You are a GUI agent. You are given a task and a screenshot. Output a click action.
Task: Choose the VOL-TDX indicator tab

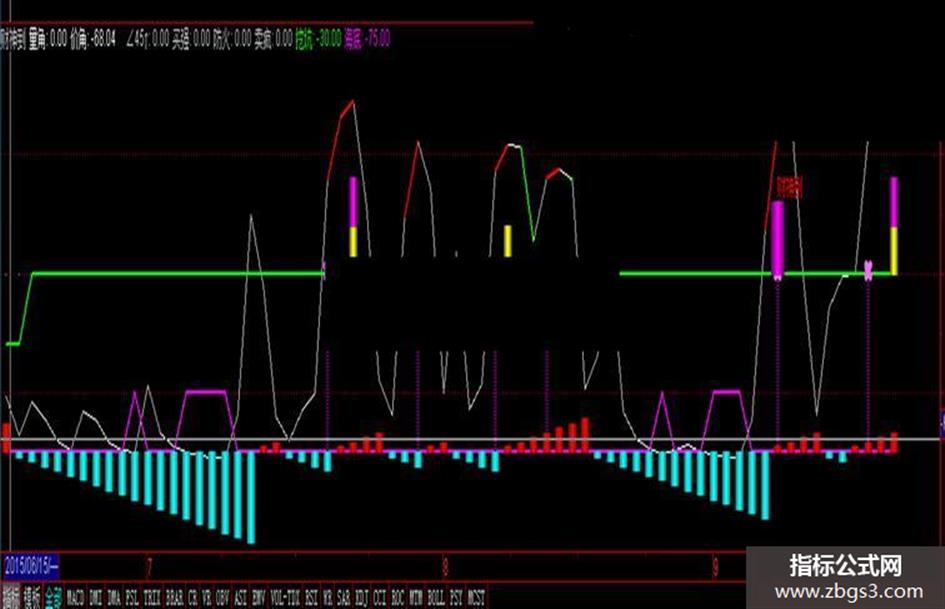[285, 598]
